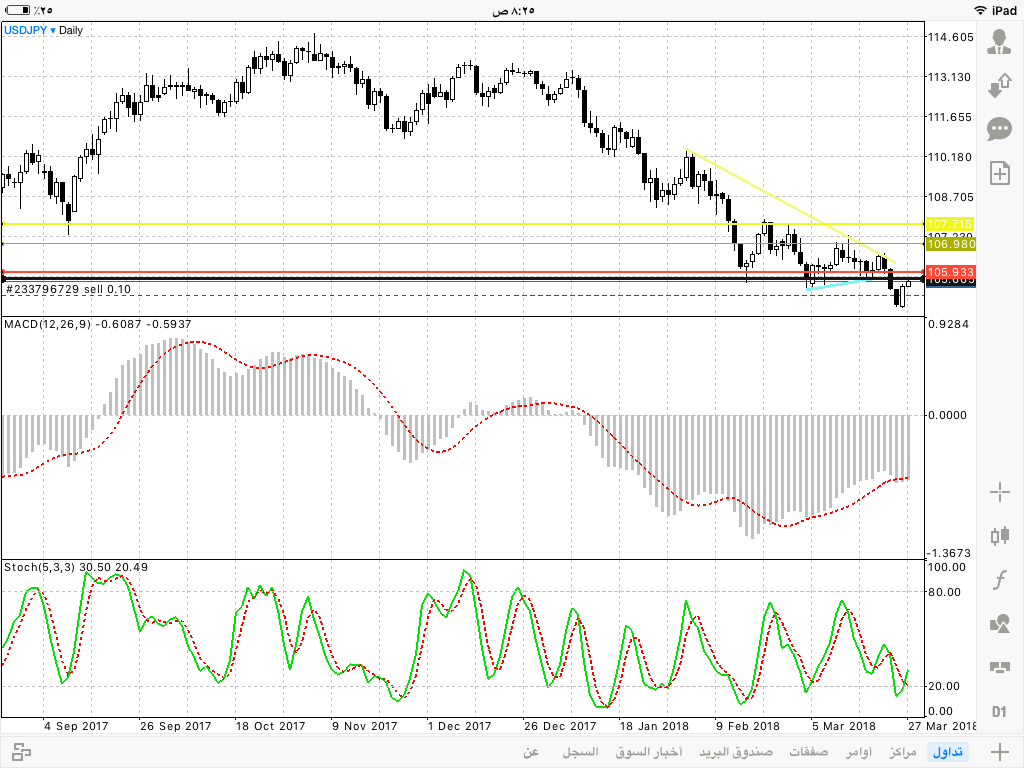1024x768 pixels.
Task: Open the السجل tab
Action: tap(580, 752)
